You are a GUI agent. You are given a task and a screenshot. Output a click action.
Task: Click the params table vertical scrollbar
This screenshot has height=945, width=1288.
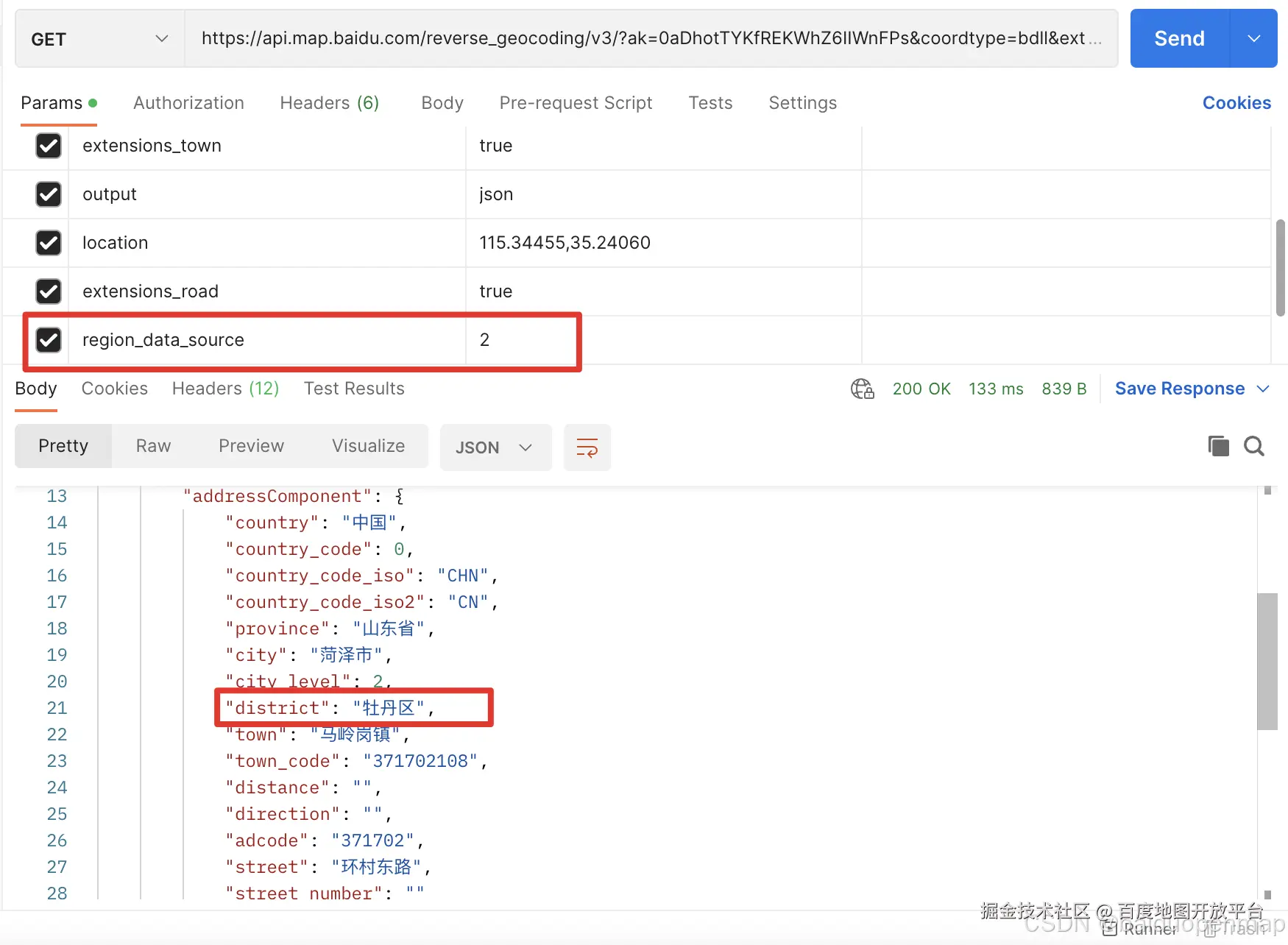click(1281, 266)
